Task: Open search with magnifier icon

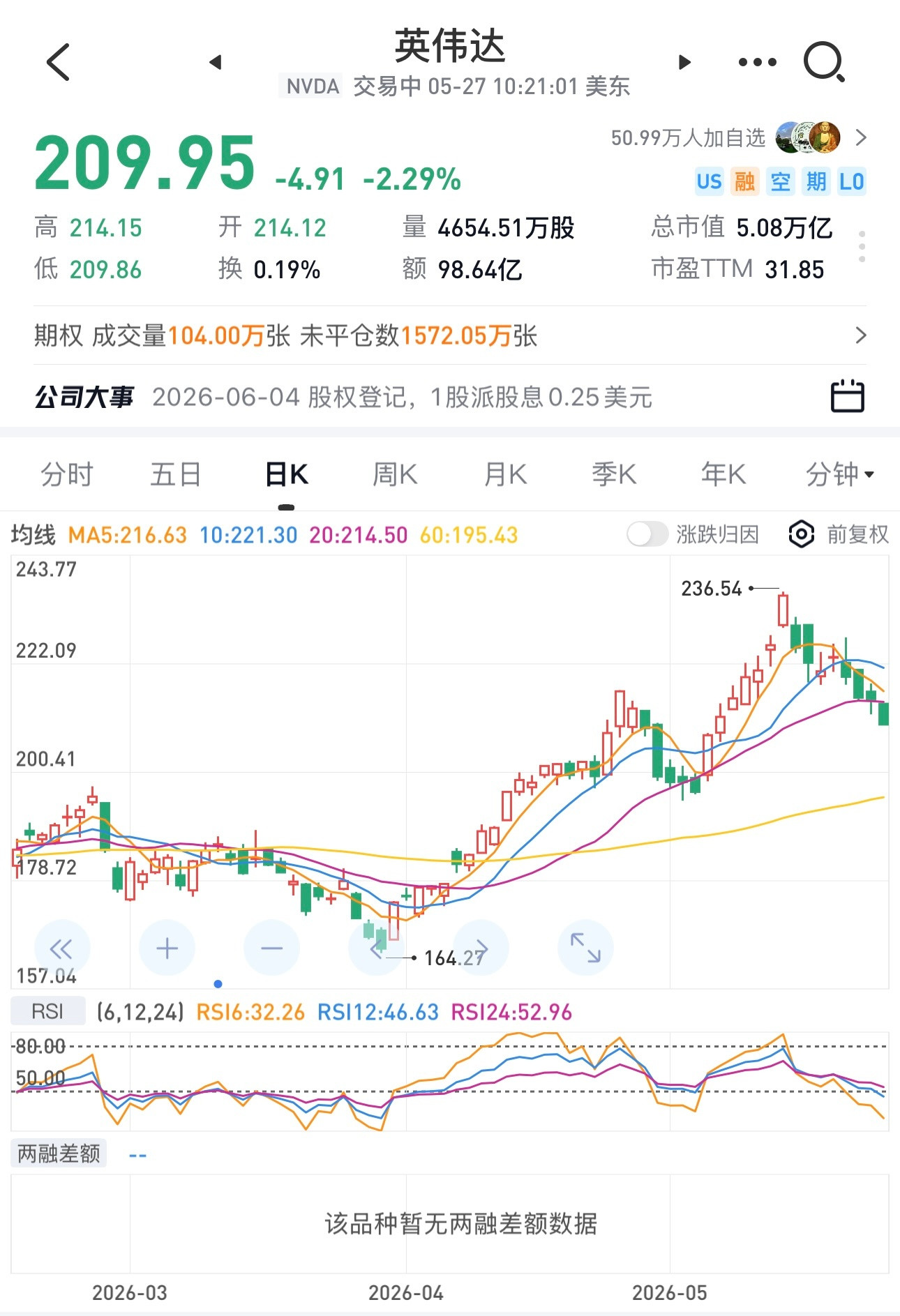Action: [824, 62]
